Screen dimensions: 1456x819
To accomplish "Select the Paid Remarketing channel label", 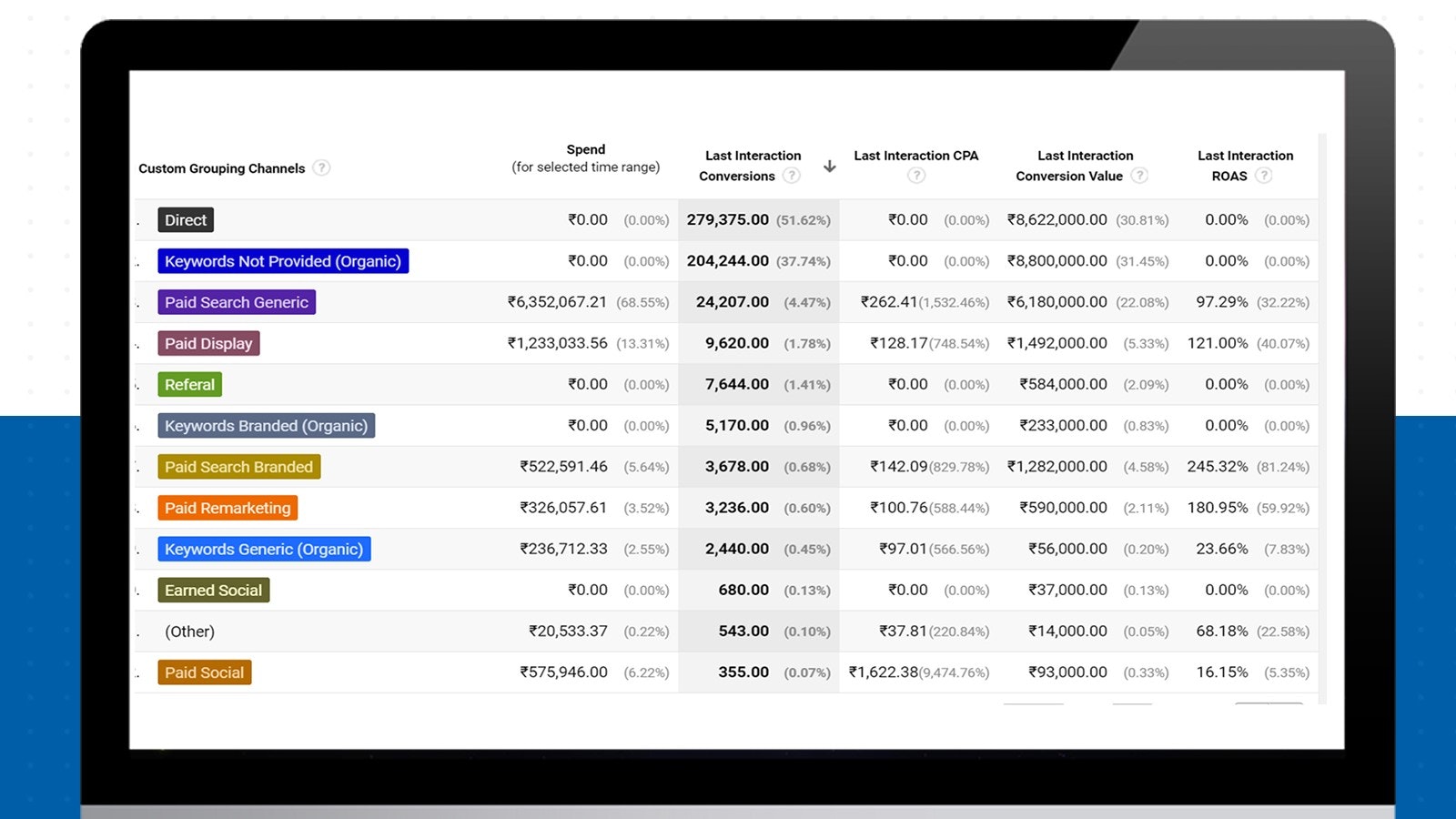I will (227, 508).
